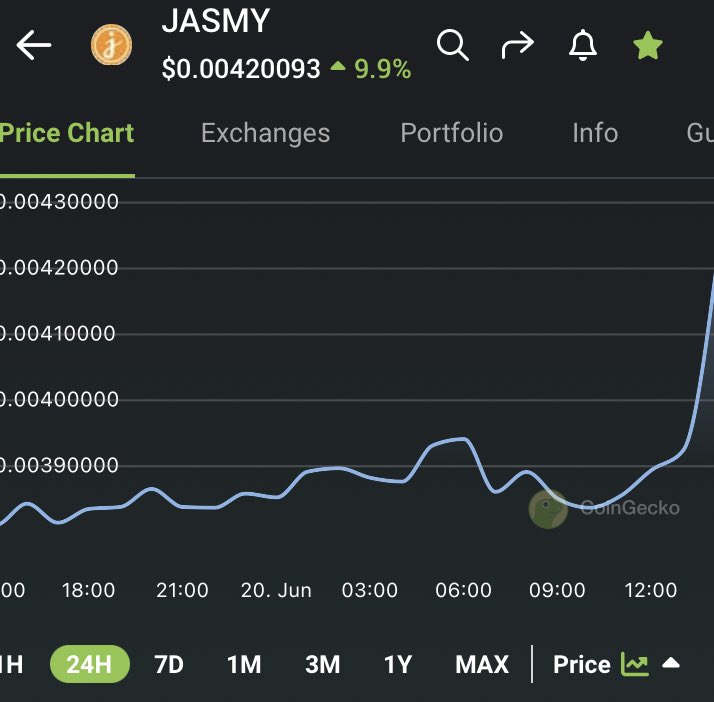The width and height of the screenshot is (714, 702).
Task: Choose the 3M time range
Action: [323, 664]
